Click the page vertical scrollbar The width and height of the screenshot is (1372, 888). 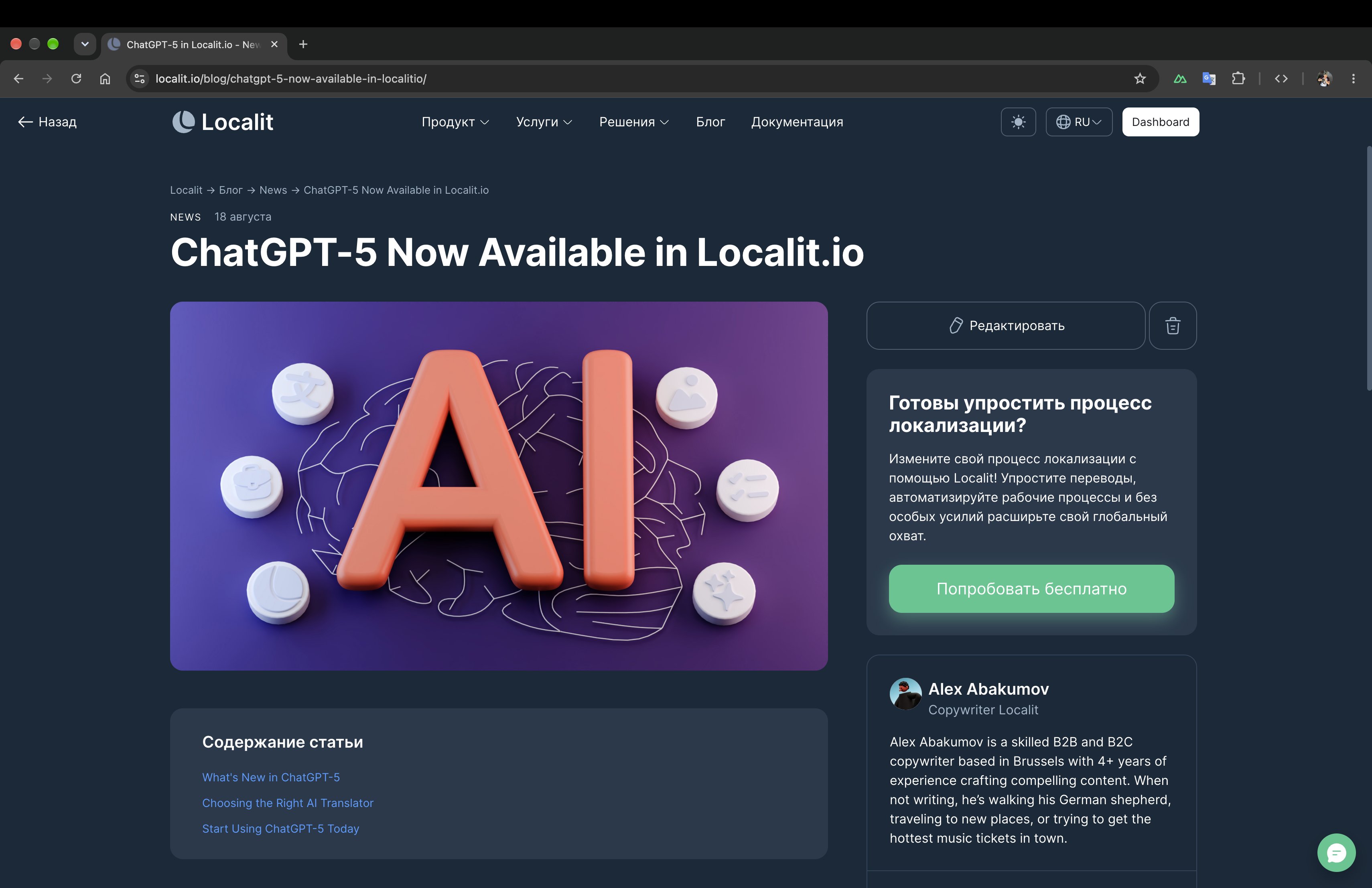1368,268
